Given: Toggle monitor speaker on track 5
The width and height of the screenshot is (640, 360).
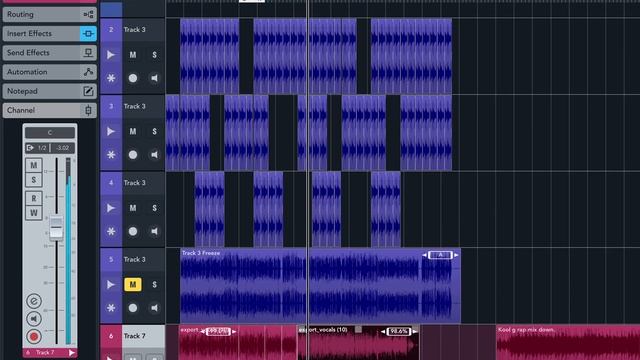Looking at the screenshot, I should [x=154, y=308].
